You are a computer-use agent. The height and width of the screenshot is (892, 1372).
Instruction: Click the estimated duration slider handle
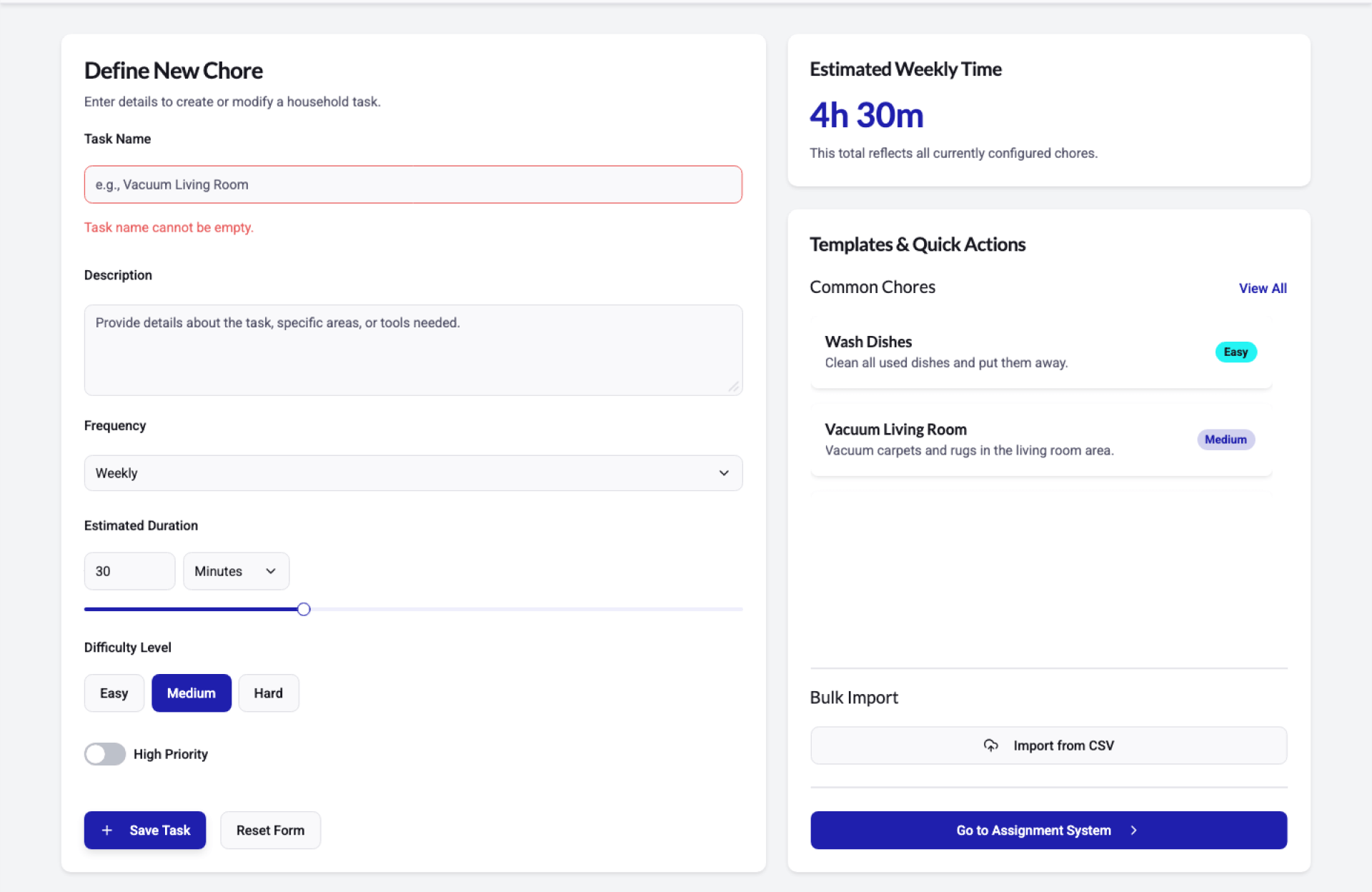[304, 609]
